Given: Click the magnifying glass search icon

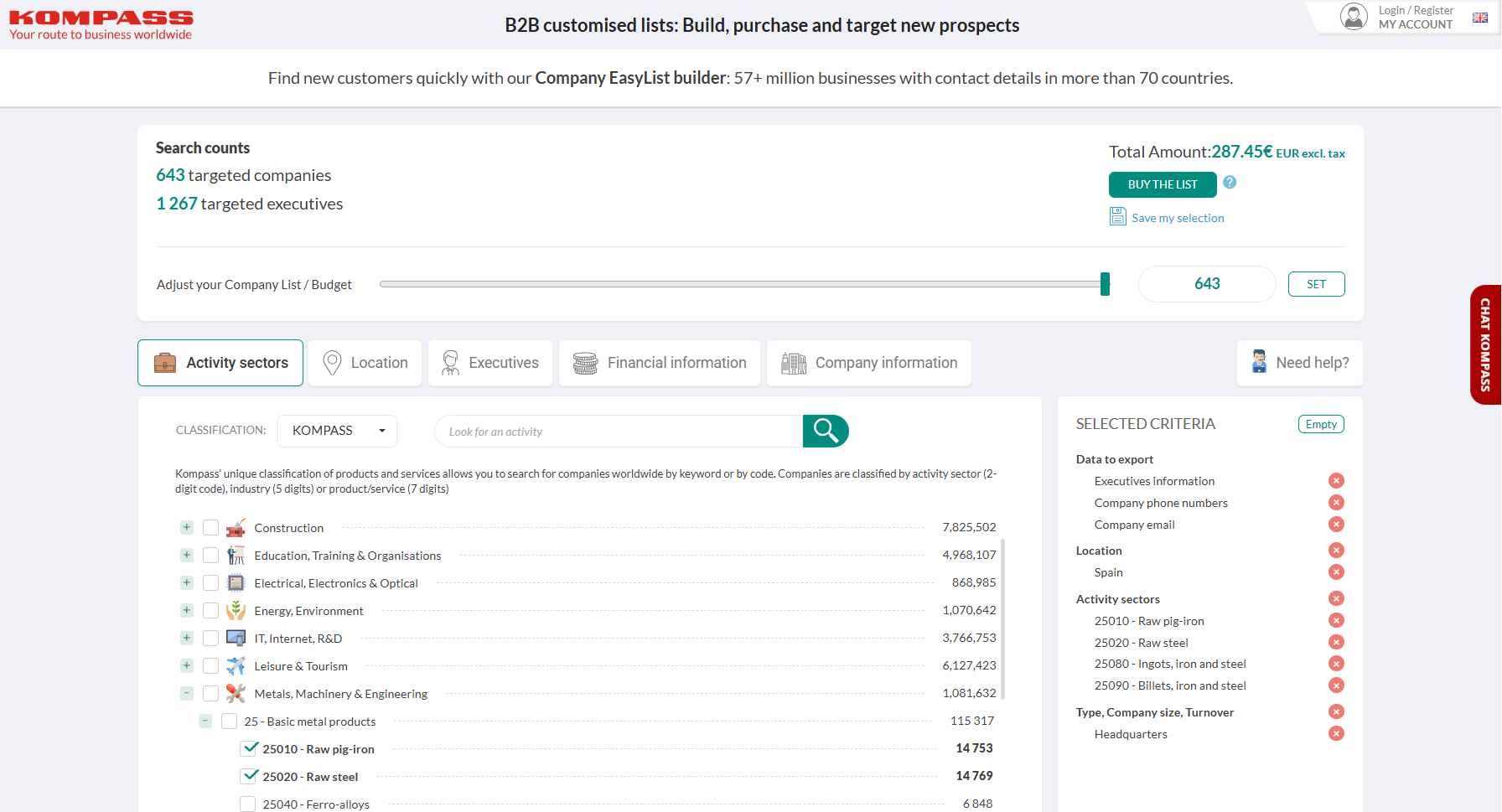Looking at the screenshot, I should (825, 431).
